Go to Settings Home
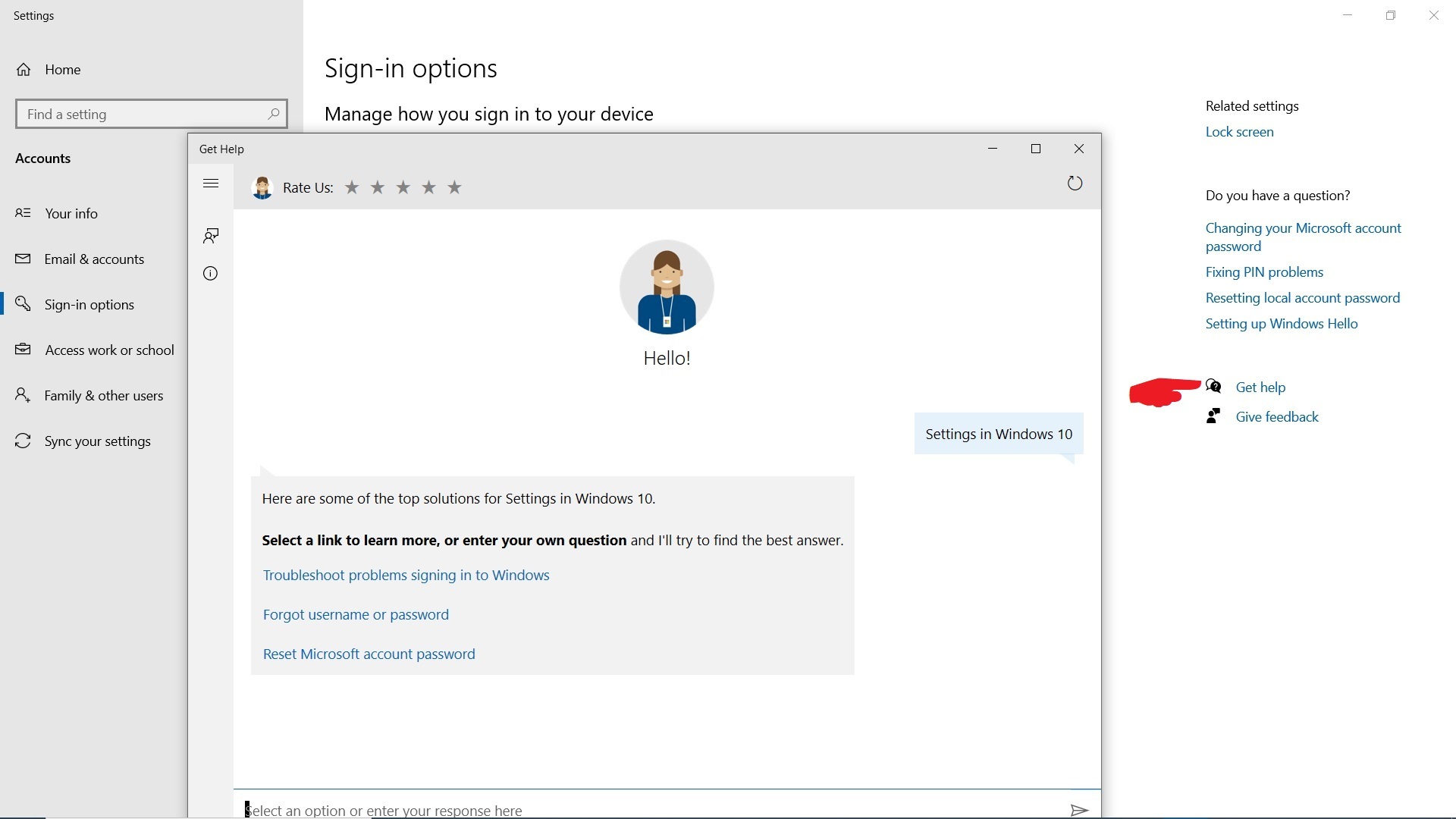Screen dimensions: 1456x819 (62, 70)
